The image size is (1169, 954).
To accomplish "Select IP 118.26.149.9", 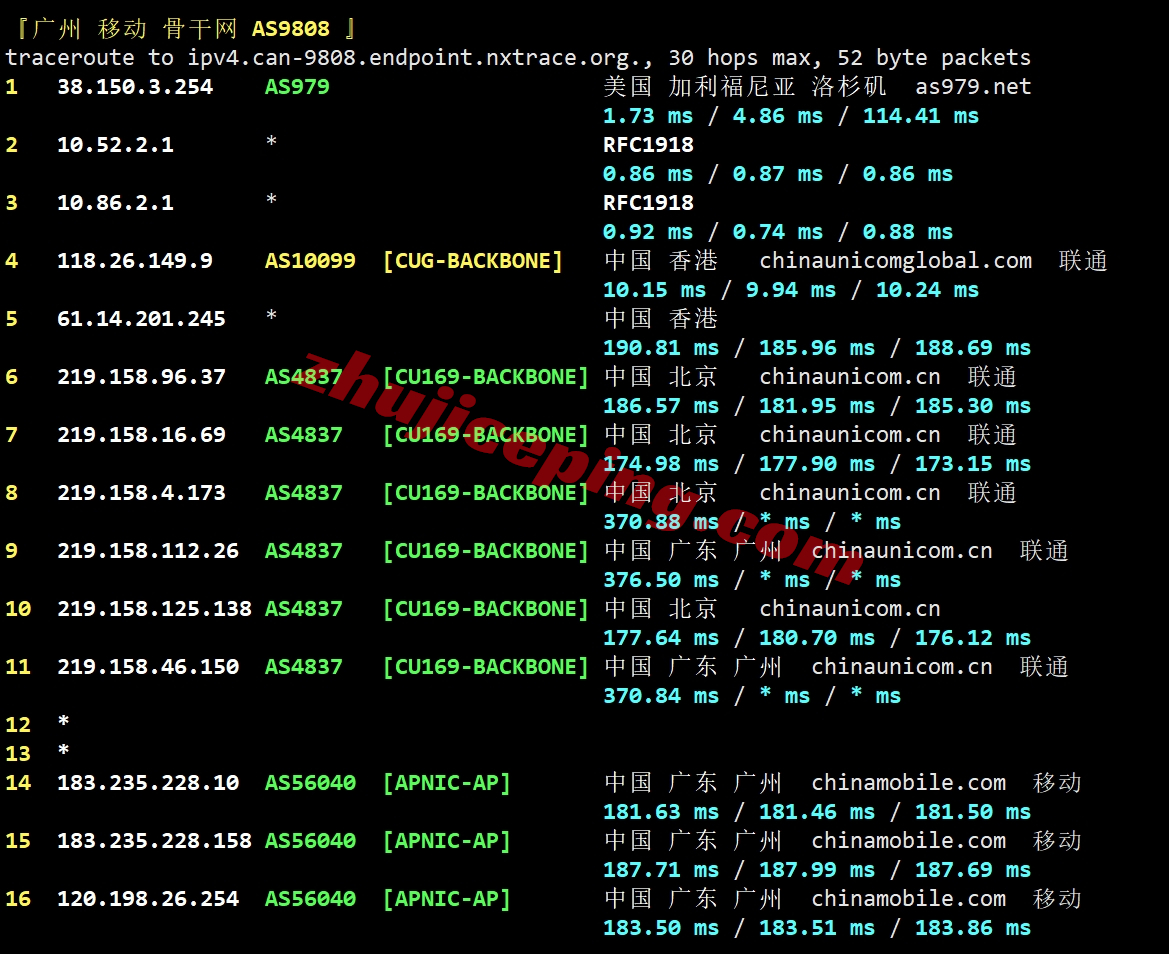I will click(135, 262).
